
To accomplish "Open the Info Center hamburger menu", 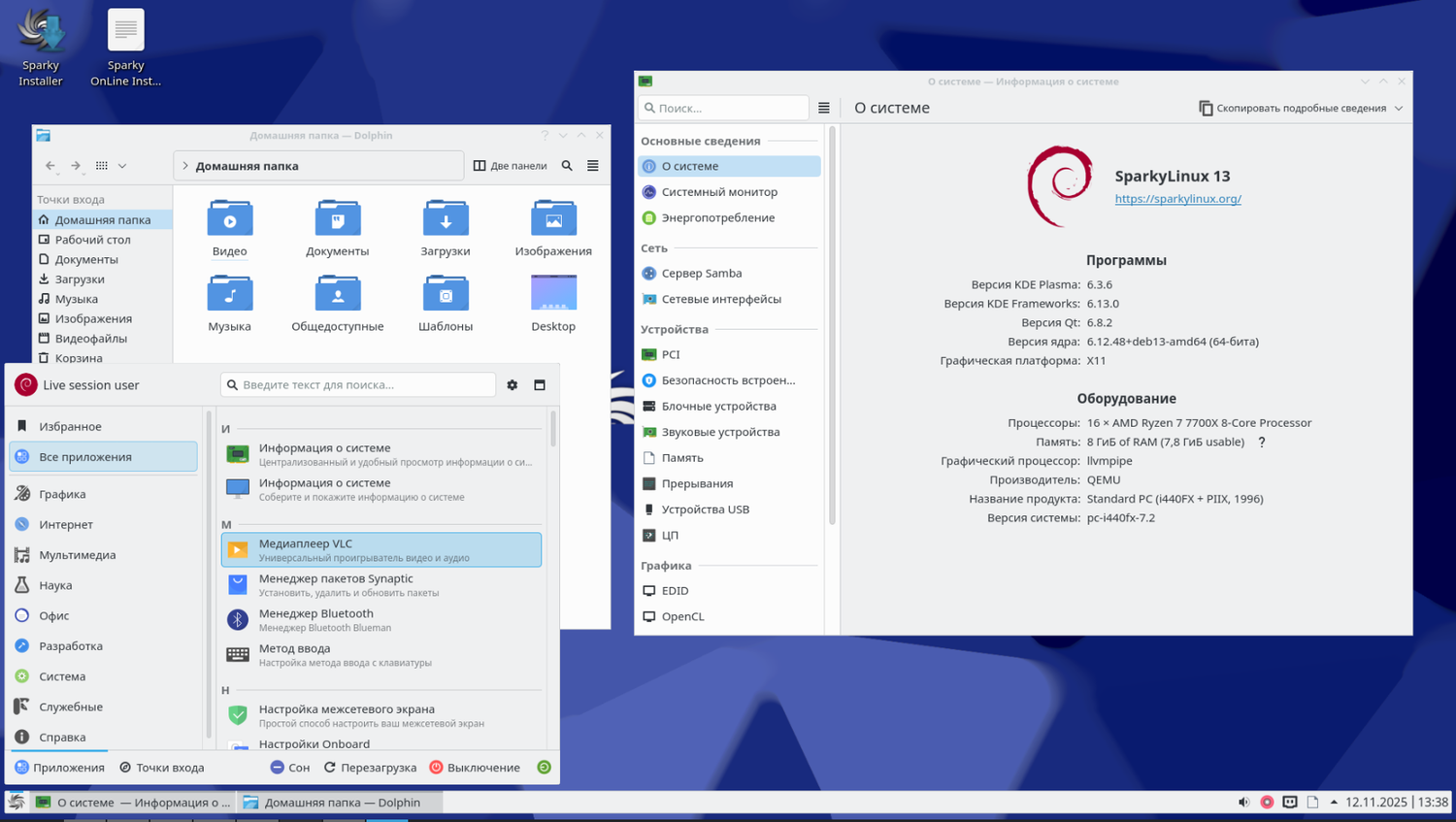I will click(824, 108).
